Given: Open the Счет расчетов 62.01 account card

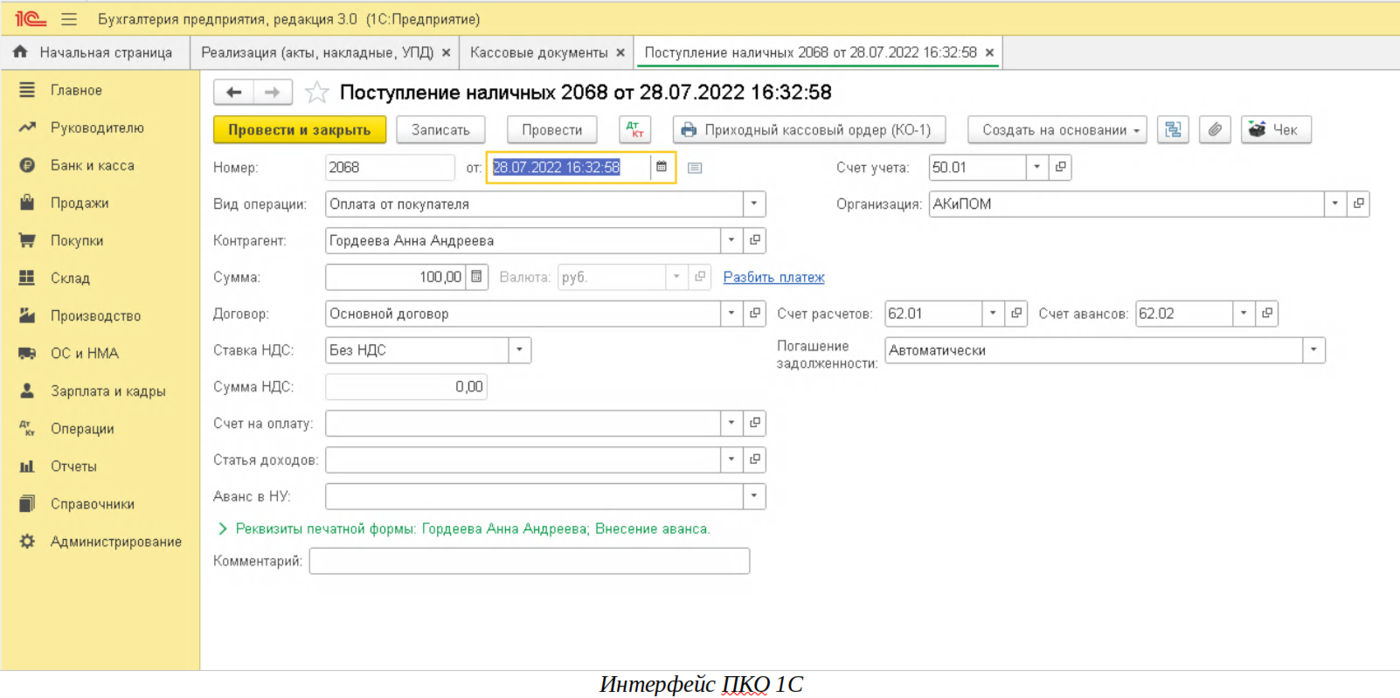Looking at the screenshot, I should click(x=1017, y=314).
